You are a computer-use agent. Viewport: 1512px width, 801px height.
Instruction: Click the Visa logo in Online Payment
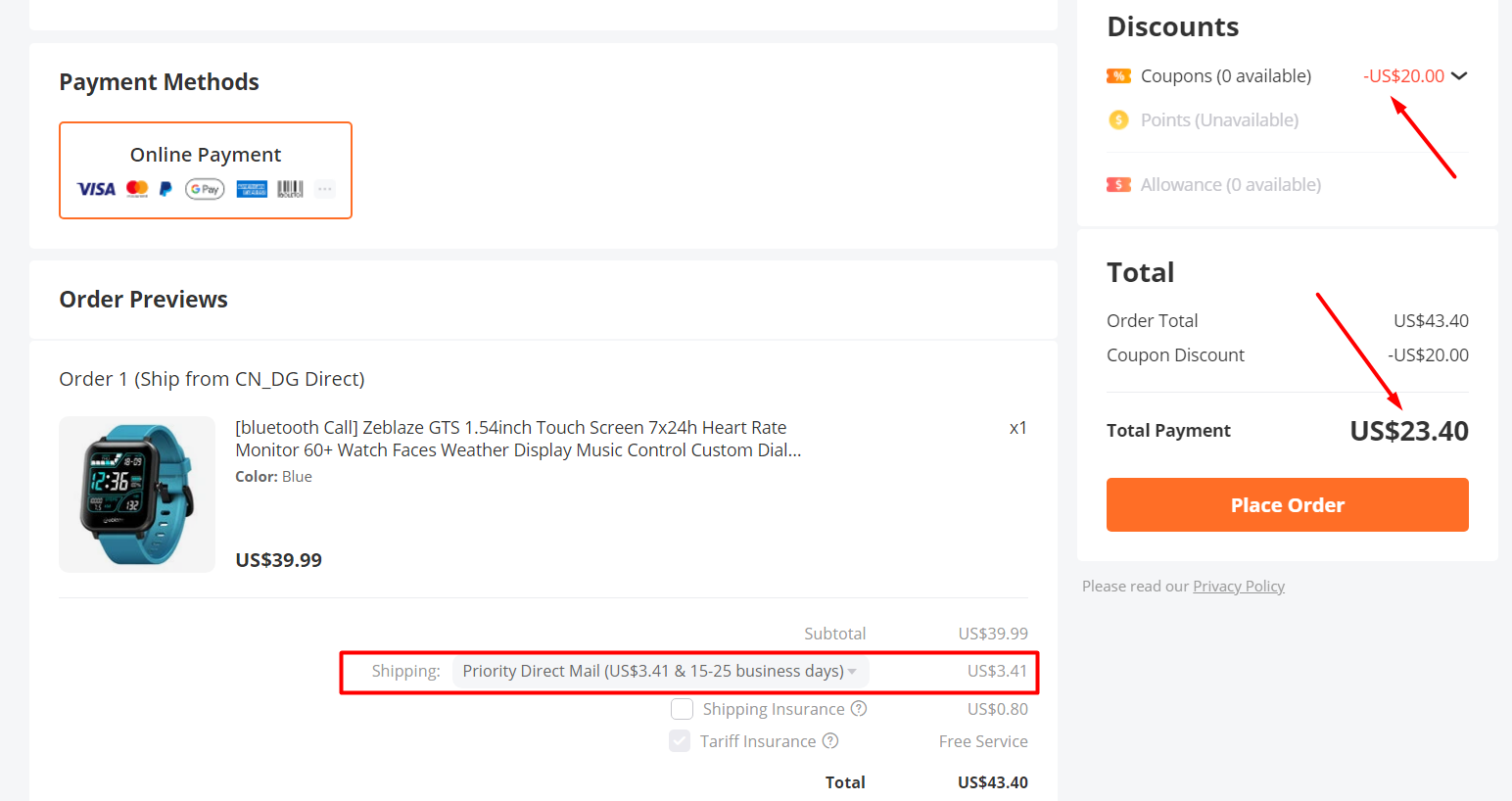pyautogui.click(x=96, y=189)
